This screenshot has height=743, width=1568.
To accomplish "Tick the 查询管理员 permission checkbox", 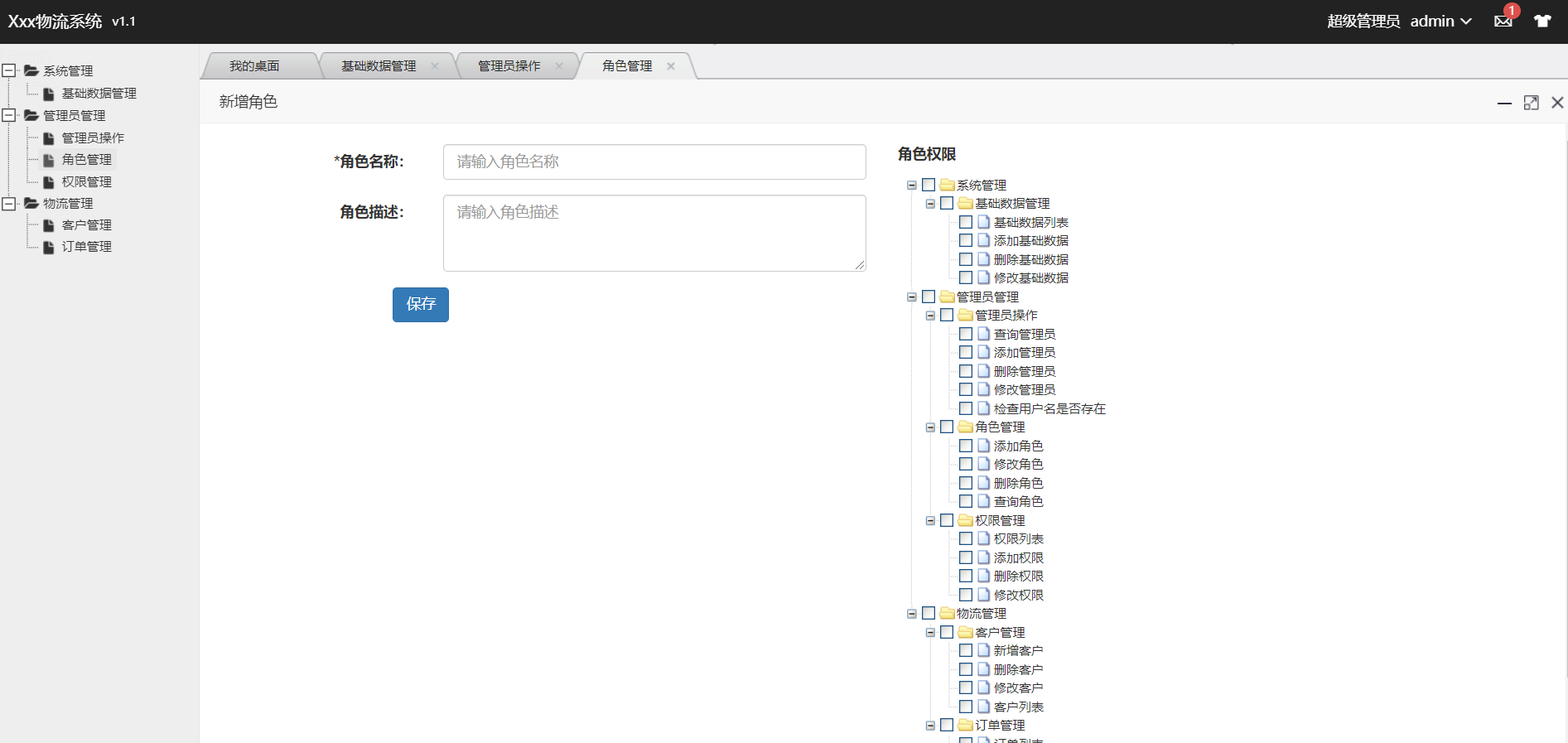I will tap(966, 334).
